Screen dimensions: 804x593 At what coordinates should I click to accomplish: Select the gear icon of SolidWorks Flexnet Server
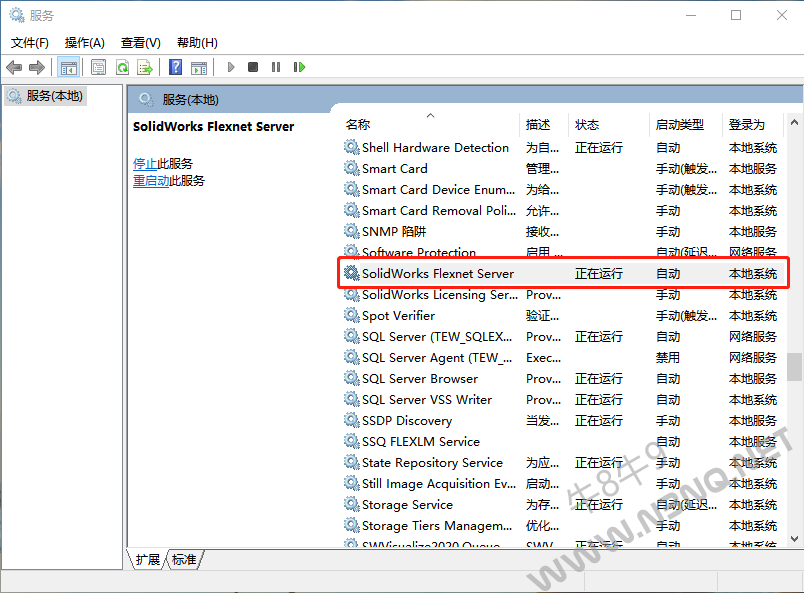[351, 273]
